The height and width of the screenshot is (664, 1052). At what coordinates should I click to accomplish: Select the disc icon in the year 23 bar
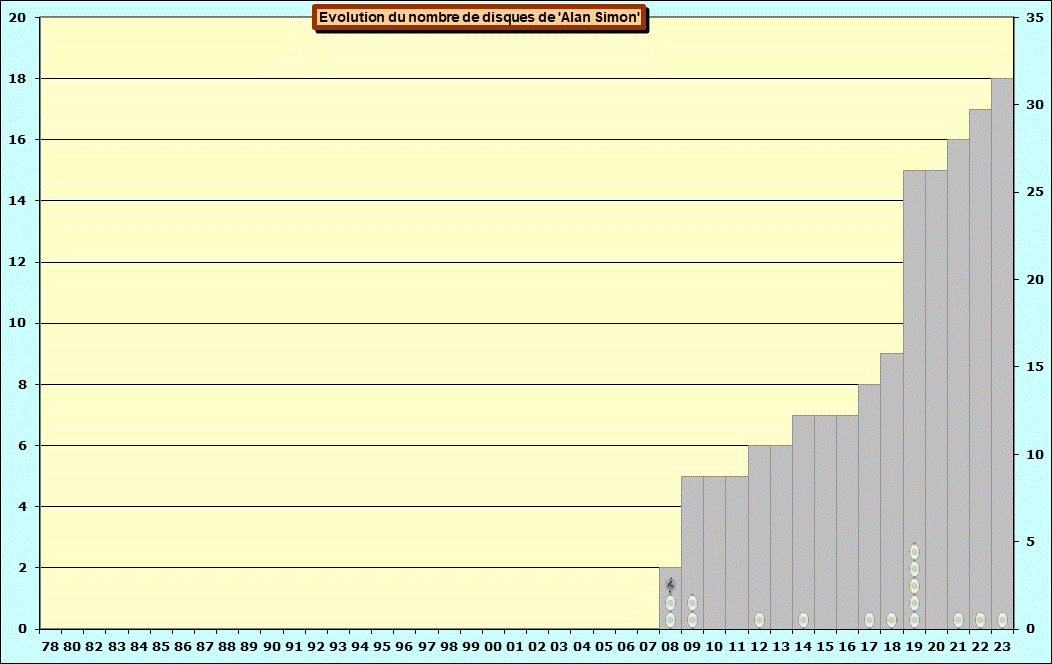pyautogui.click(x=1002, y=620)
